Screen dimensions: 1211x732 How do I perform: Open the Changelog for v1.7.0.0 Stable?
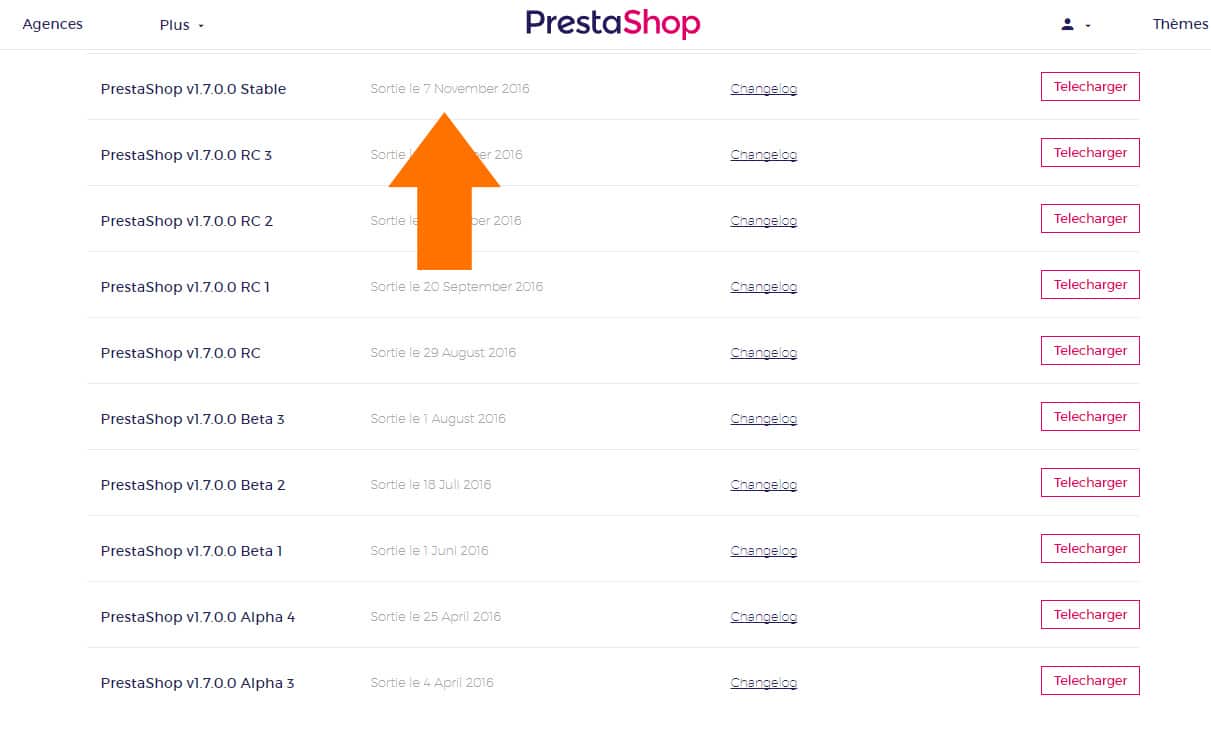click(x=764, y=89)
